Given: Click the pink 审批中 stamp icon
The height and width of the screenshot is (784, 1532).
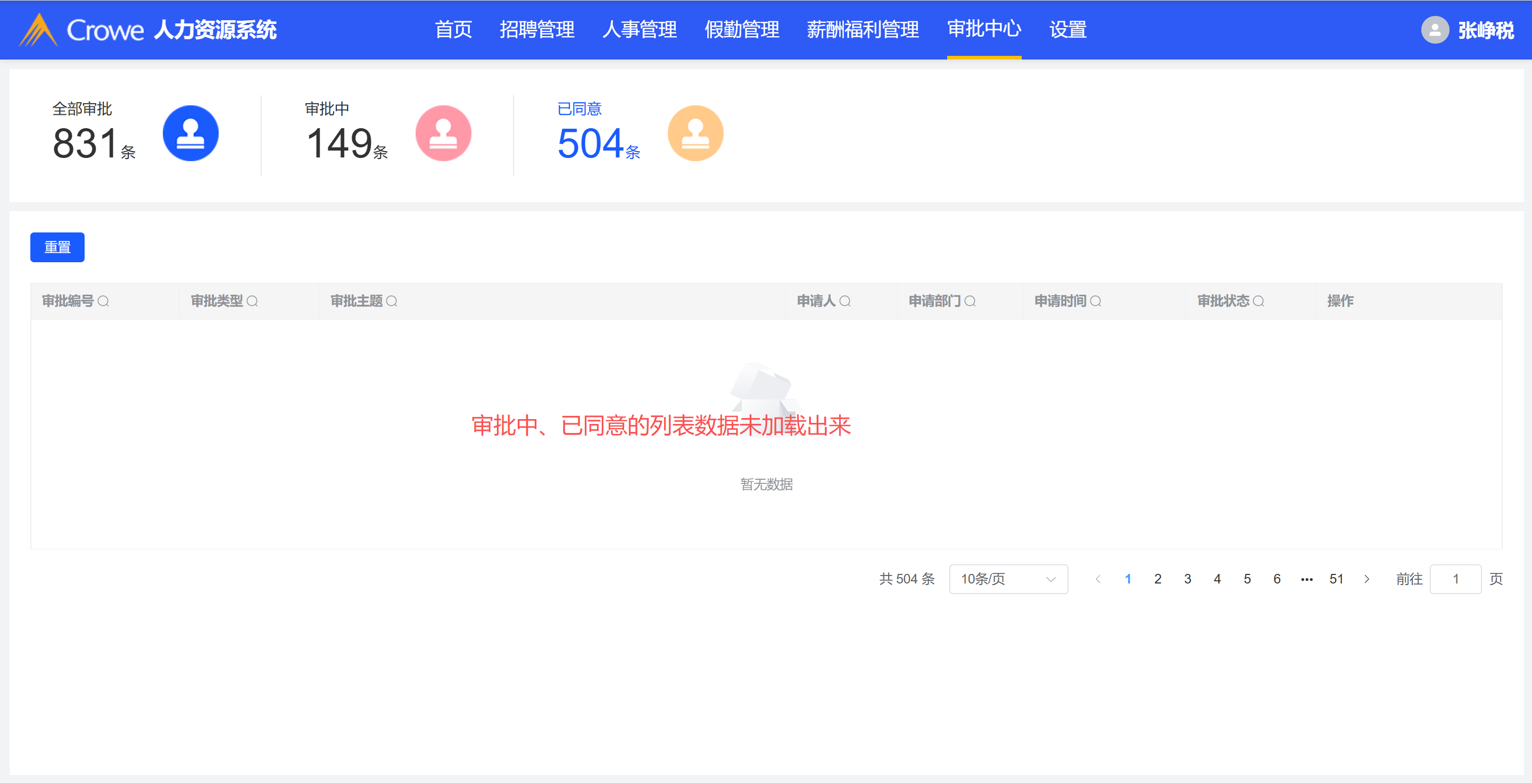Looking at the screenshot, I should click(x=443, y=133).
